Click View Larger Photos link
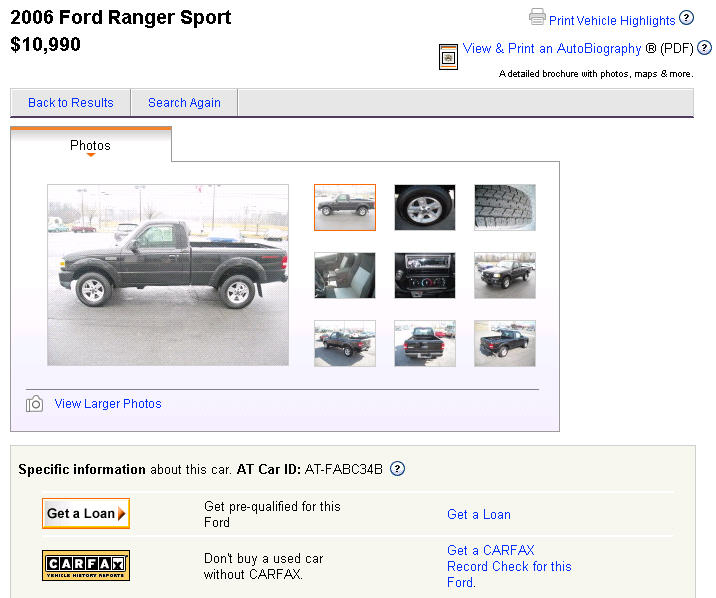Image resolution: width=716 pixels, height=598 pixels. [x=108, y=404]
